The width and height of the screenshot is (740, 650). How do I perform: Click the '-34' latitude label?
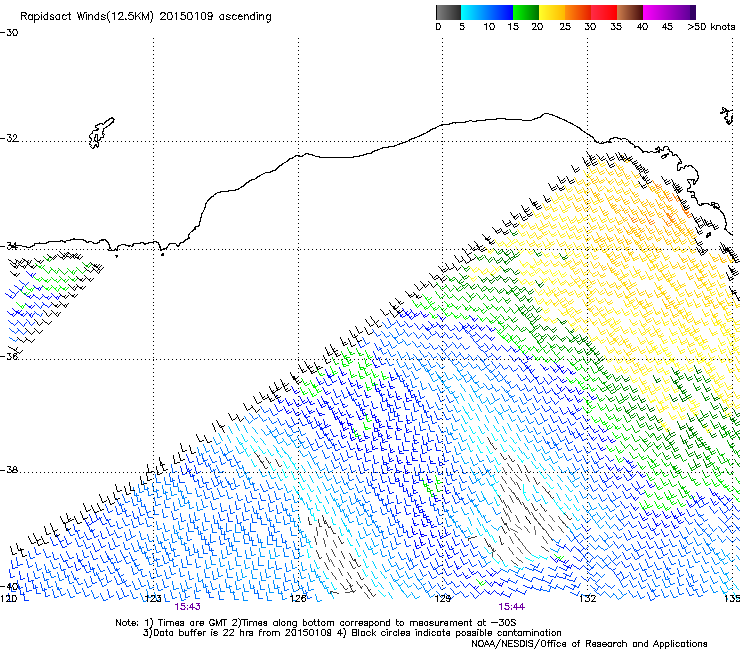point(9,246)
